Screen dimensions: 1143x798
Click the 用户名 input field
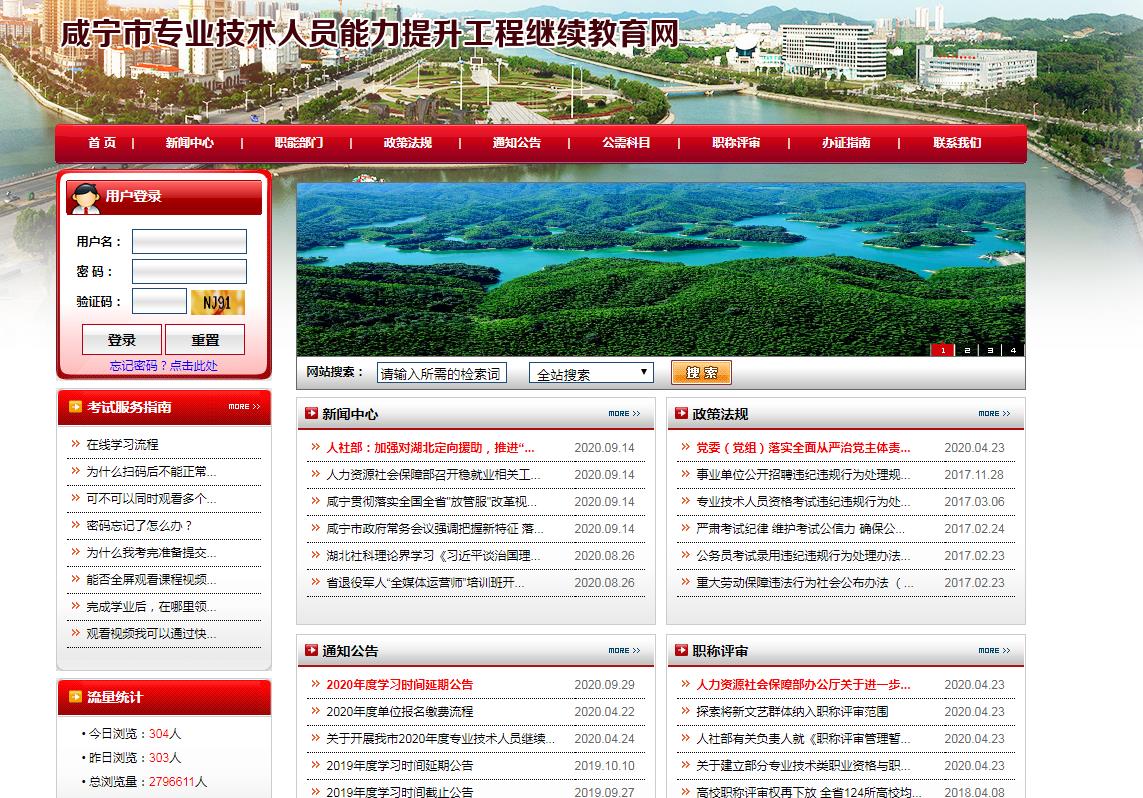[x=189, y=242]
